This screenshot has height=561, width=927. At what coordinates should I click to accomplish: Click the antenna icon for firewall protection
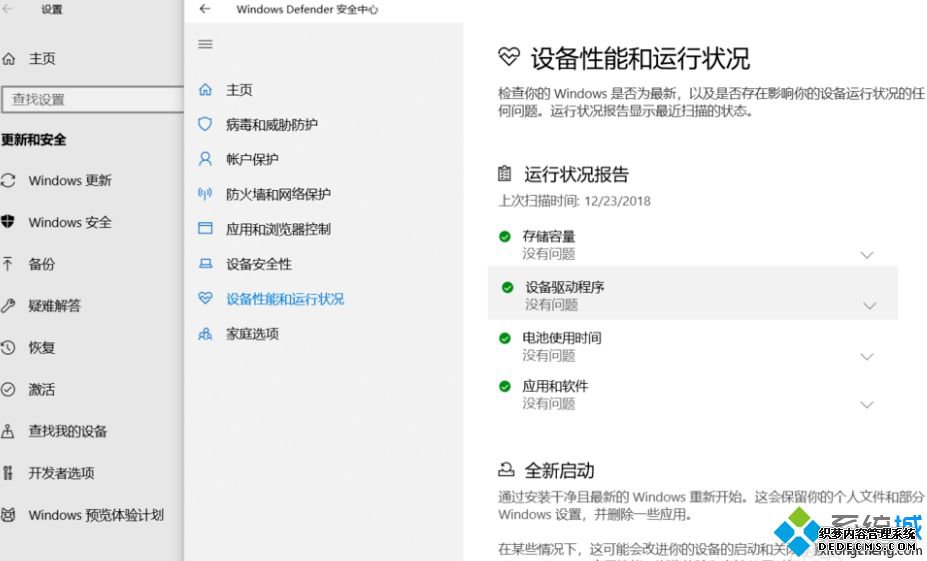pos(205,194)
